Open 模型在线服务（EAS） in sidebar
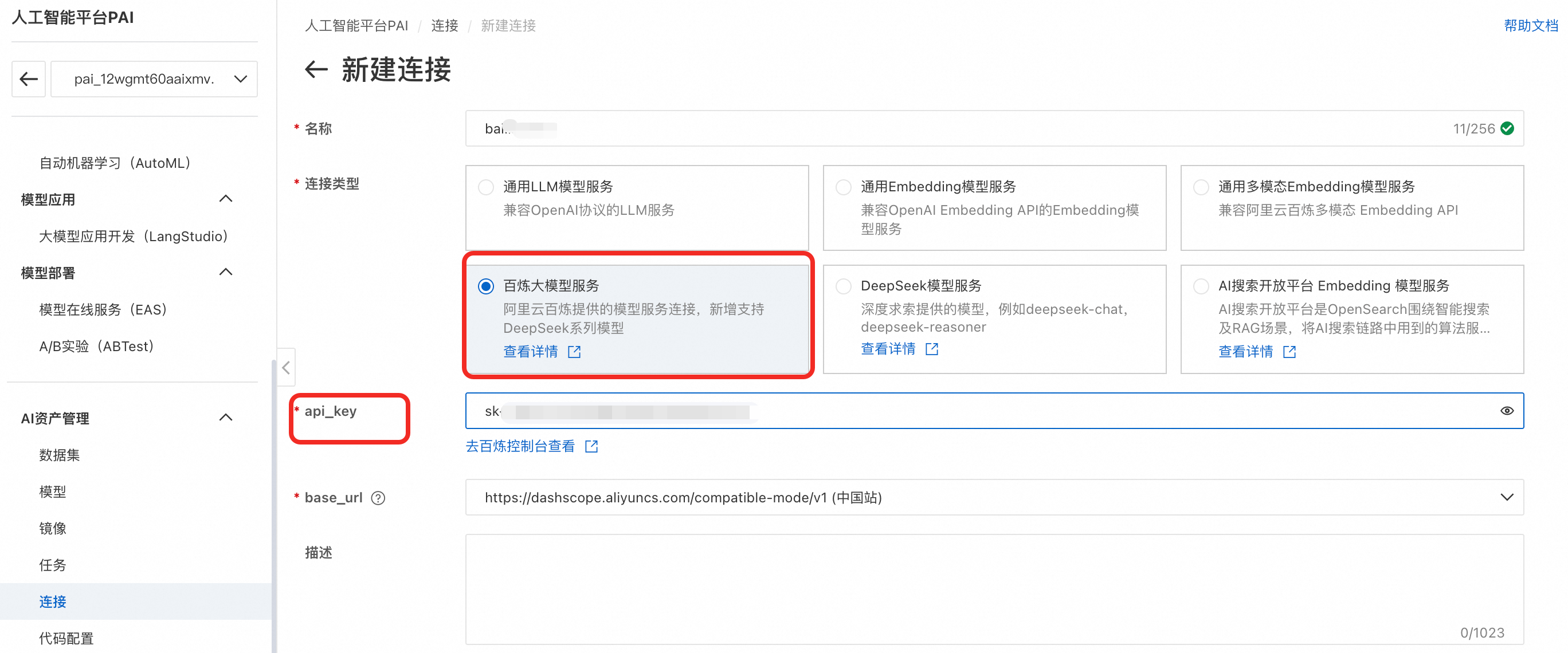The height and width of the screenshot is (653, 1568). [x=104, y=310]
